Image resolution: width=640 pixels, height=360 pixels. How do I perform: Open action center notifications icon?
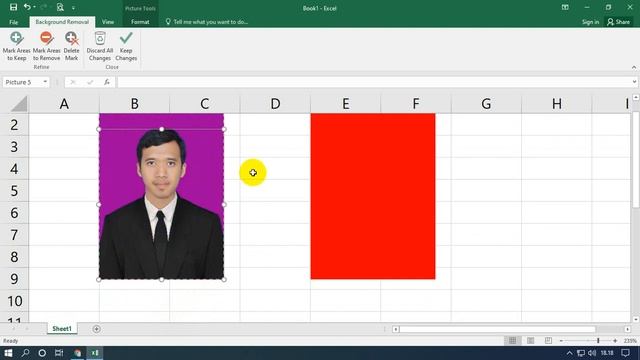[x=625, y=353]
